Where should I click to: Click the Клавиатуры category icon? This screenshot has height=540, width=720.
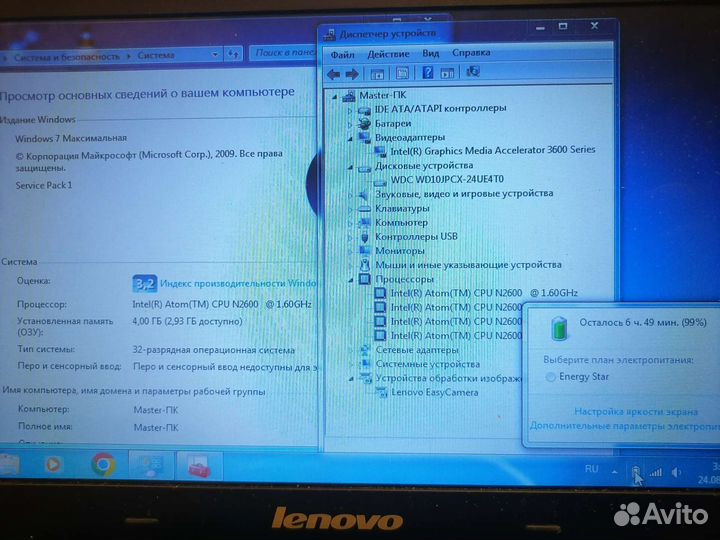(365, 209)
